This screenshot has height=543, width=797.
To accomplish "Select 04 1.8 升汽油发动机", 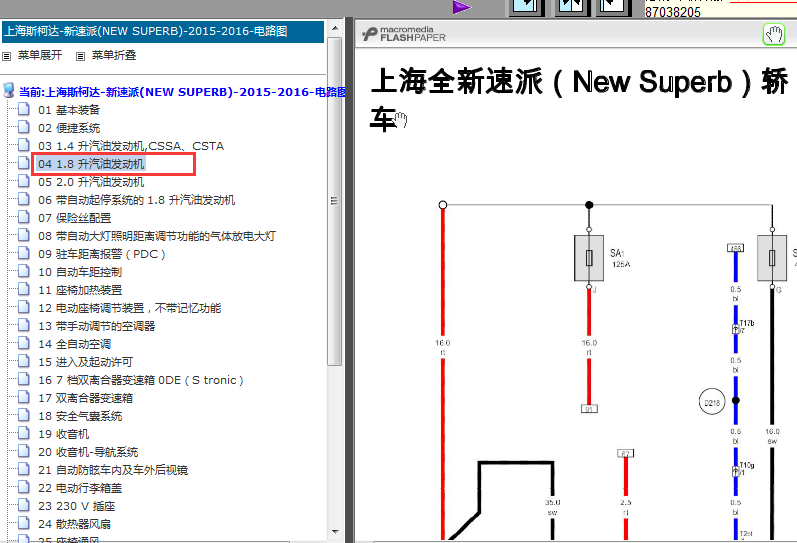I will 91,164.
